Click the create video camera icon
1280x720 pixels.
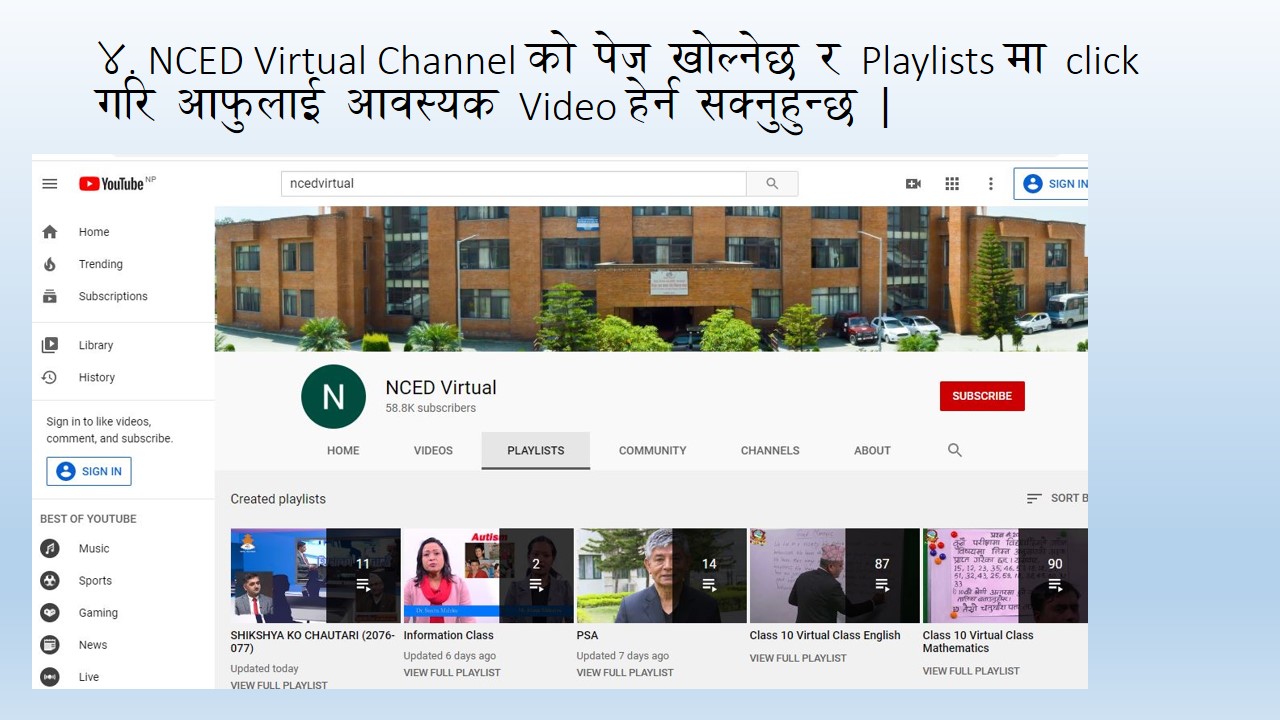(x=913, y=184)
